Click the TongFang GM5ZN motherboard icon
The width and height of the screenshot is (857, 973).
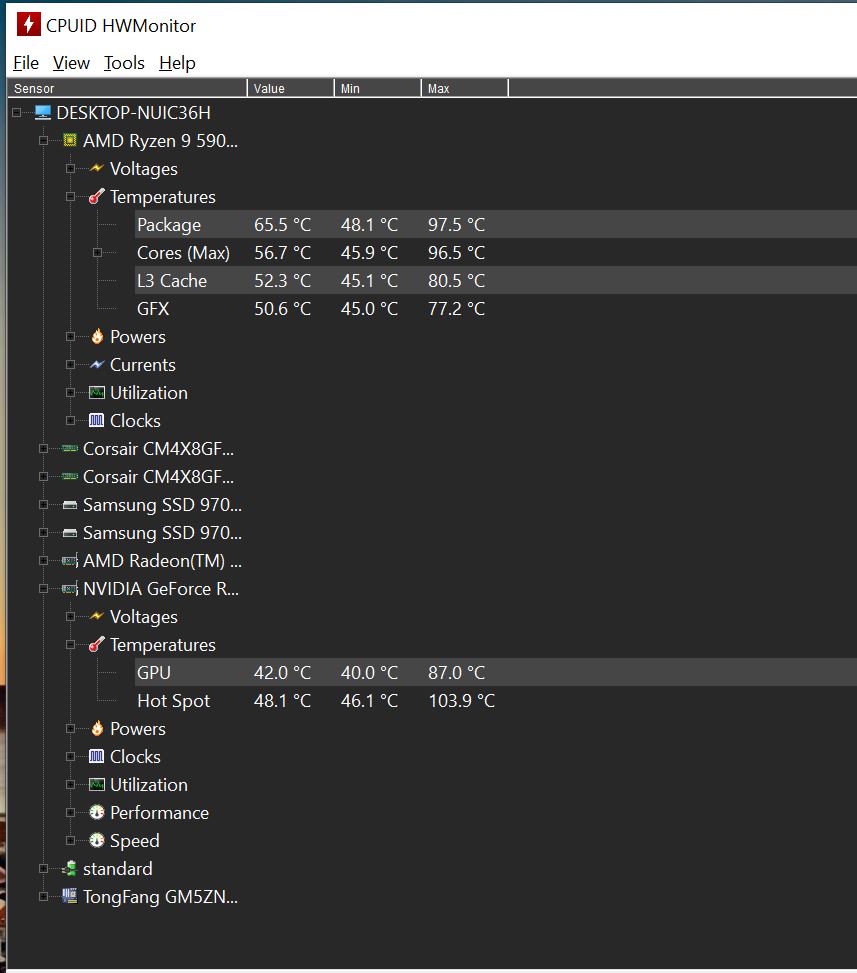(x=70, y=896)
